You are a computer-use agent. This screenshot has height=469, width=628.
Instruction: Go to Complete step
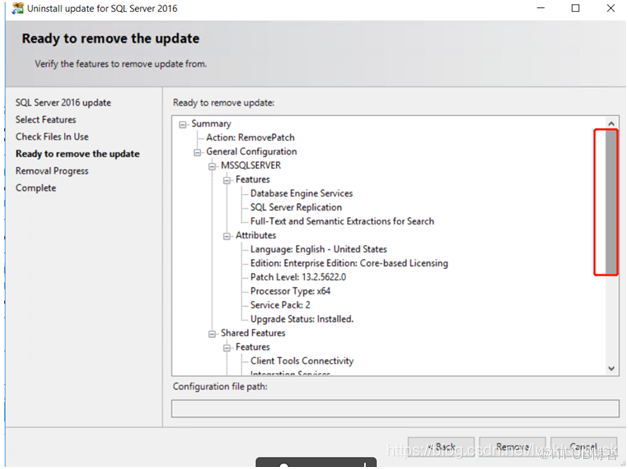pos(36,188)
